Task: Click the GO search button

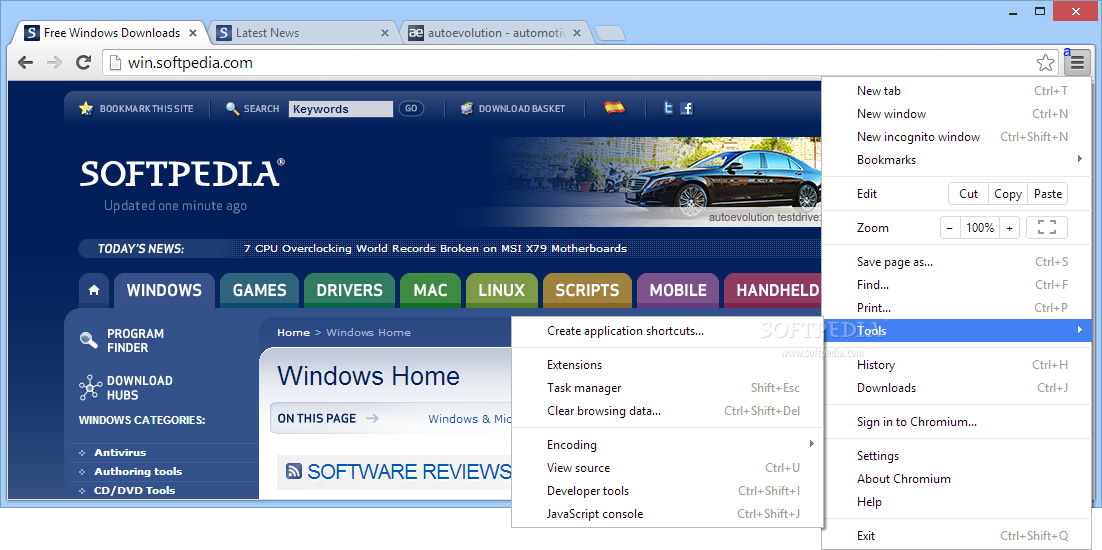Action: pos(411,109)
